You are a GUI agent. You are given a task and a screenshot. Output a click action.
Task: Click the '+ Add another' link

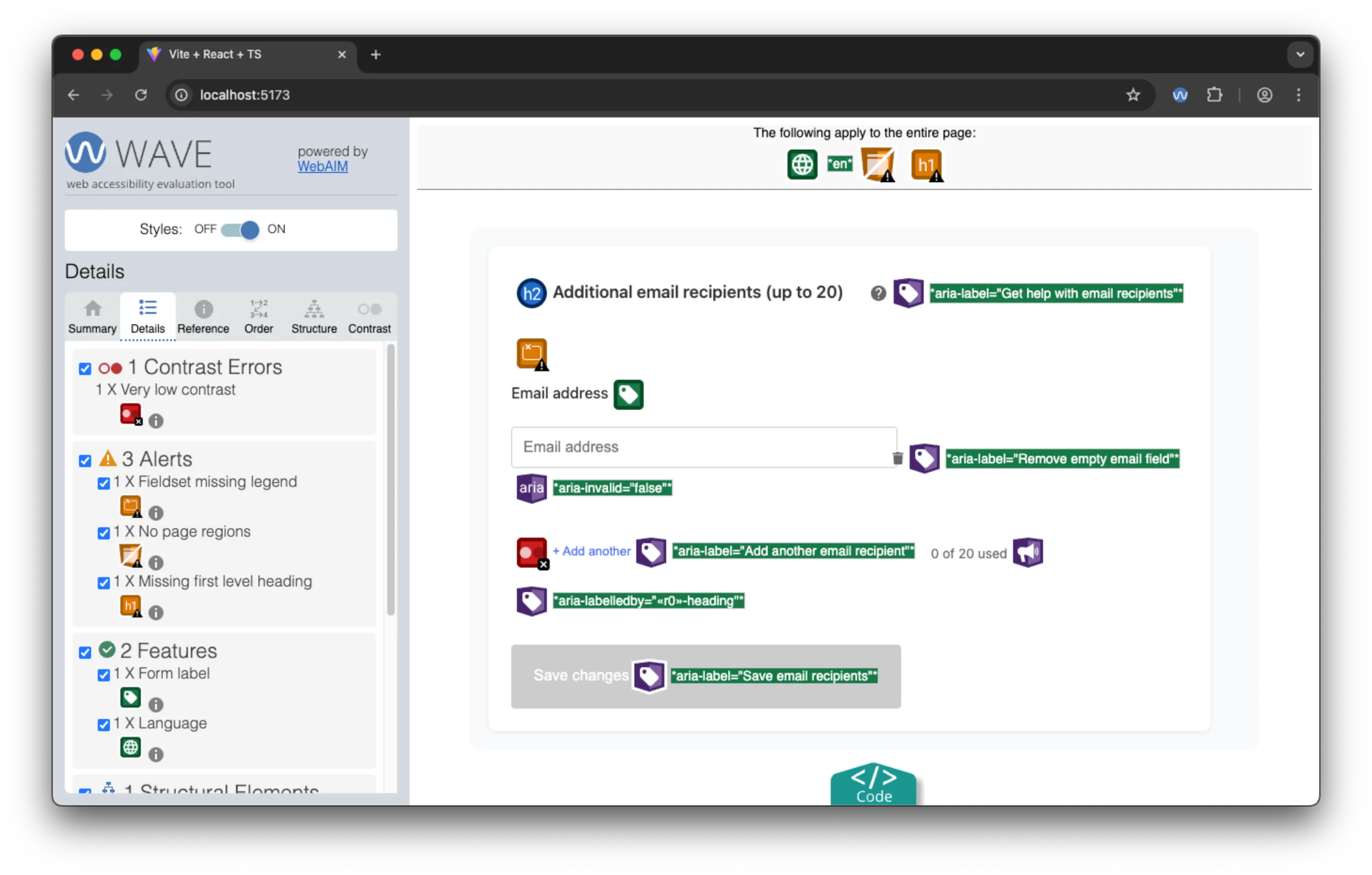(592, 551)
